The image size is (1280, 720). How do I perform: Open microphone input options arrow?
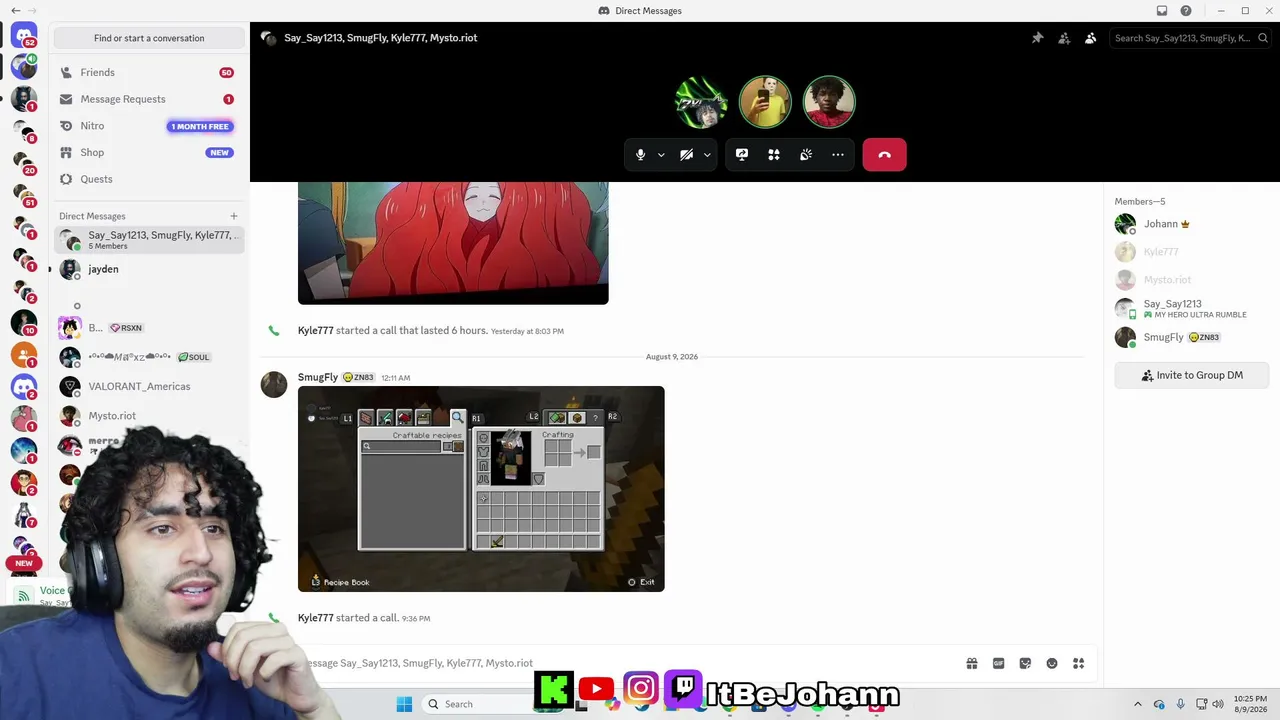point(661,155)
